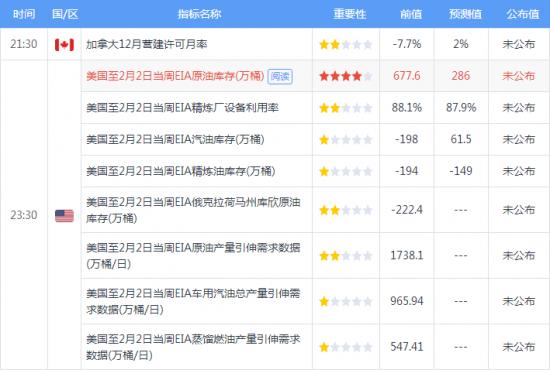
Task: Click star rating for EIA精炼厂设备利用率 row
Action: click(x=346, y=108)
